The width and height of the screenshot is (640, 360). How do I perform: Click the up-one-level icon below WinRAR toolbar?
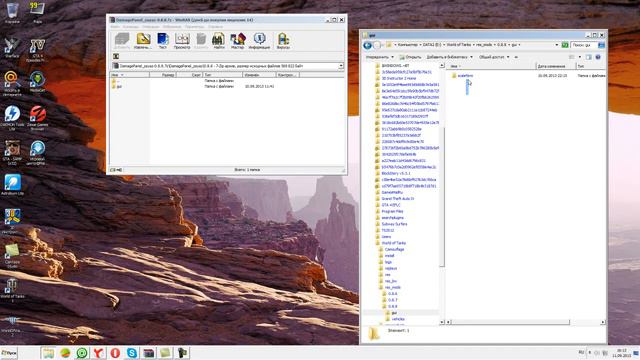tap(116, 56)
